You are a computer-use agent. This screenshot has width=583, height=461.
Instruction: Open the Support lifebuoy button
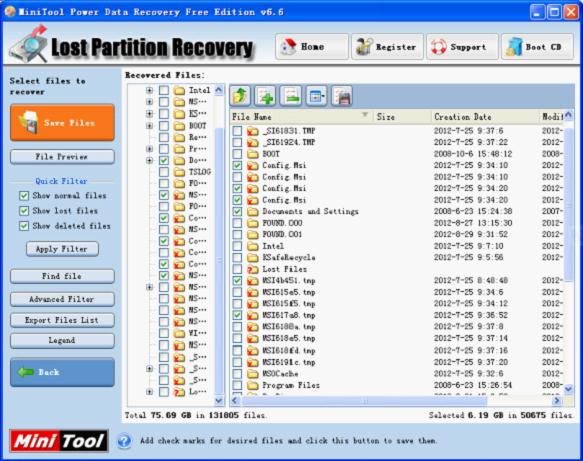click(462, 47)
